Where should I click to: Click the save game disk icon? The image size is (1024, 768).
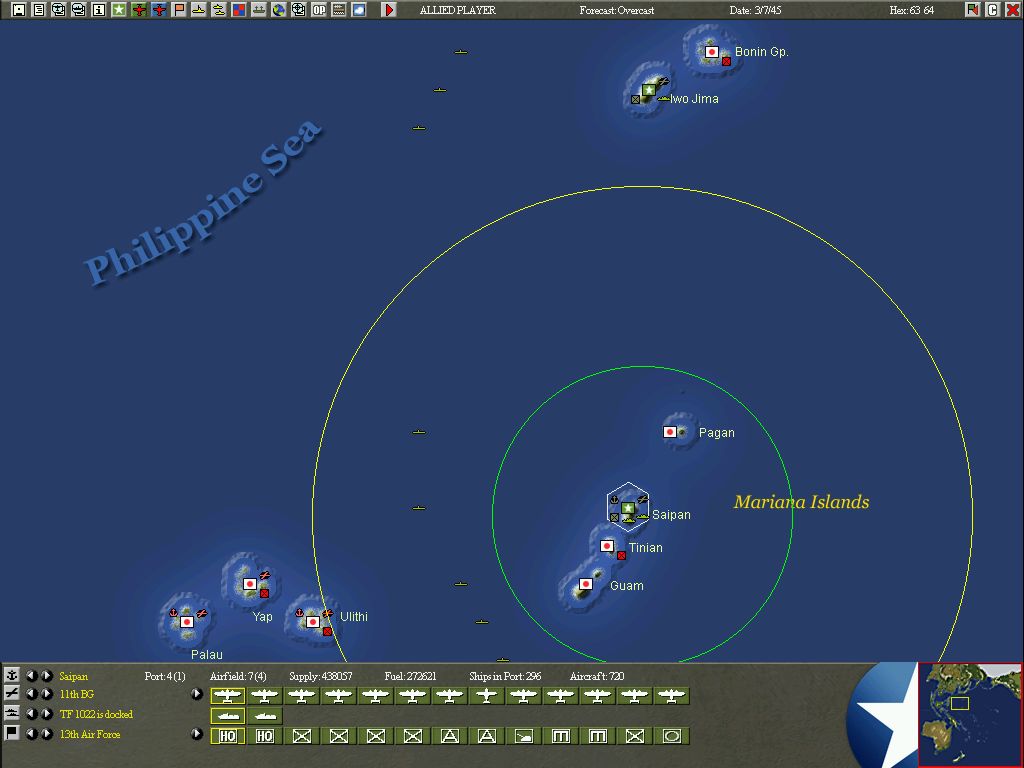[x=18, y=10]
